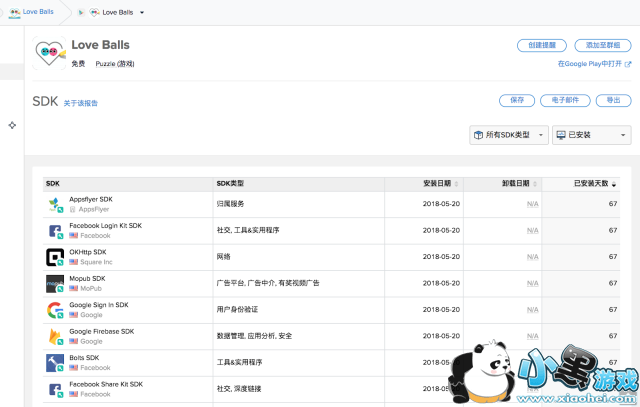Open 在Google Play中打开 link
The image size is (640, 407).
(x=590, y=64)
